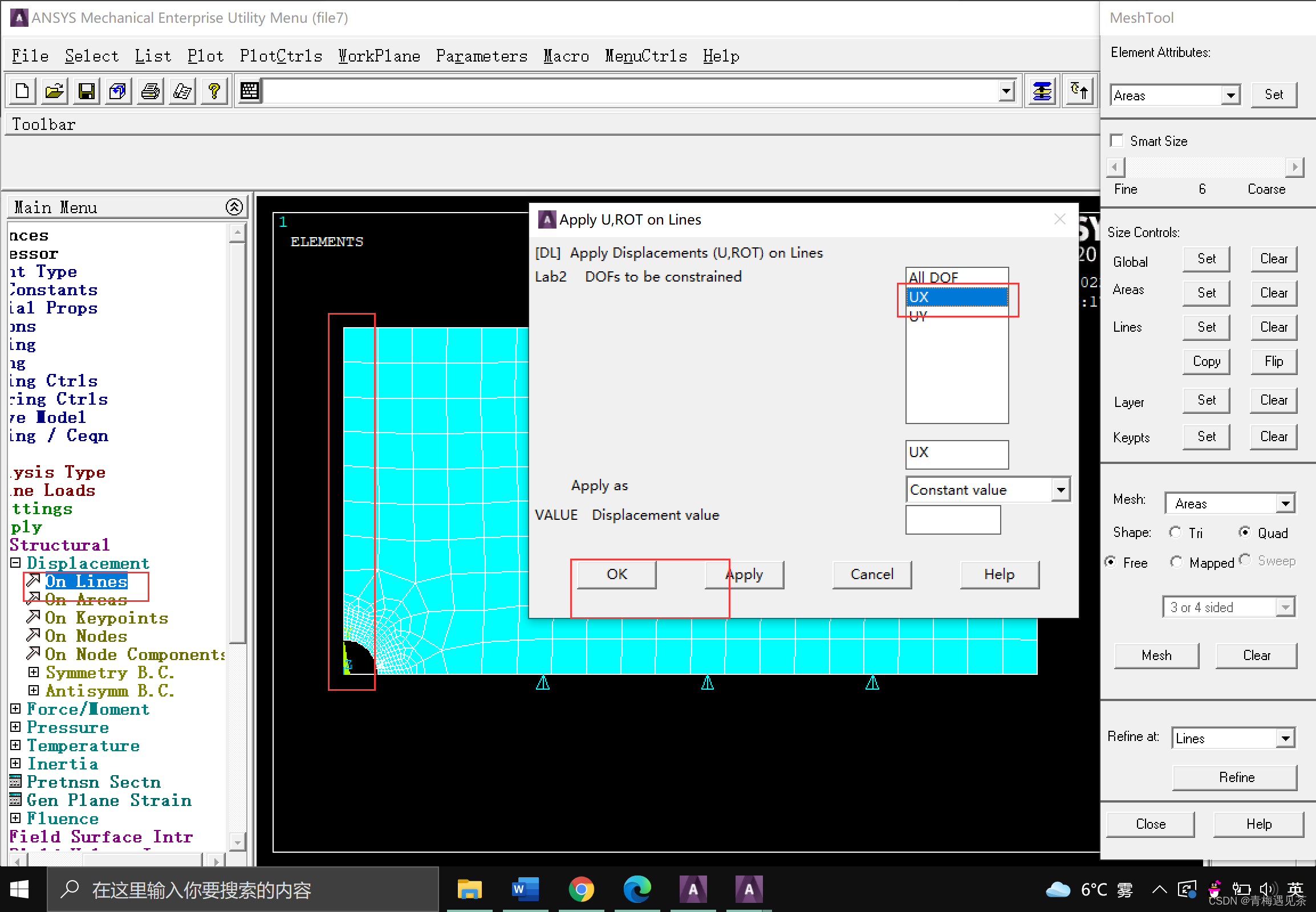The height and width of the screenshot is (912, 1316).
Task: Open Microsoft Word from the taskbar
Action: 524,889
